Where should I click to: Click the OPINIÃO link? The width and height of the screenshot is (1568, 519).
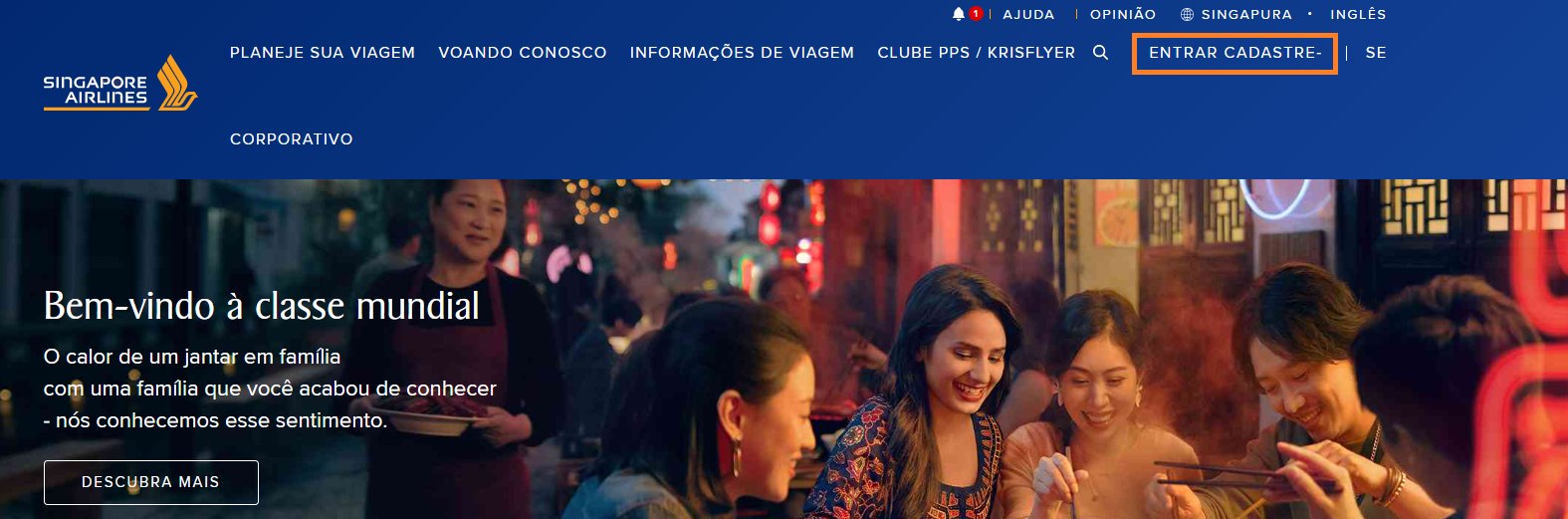[1123, 15]
